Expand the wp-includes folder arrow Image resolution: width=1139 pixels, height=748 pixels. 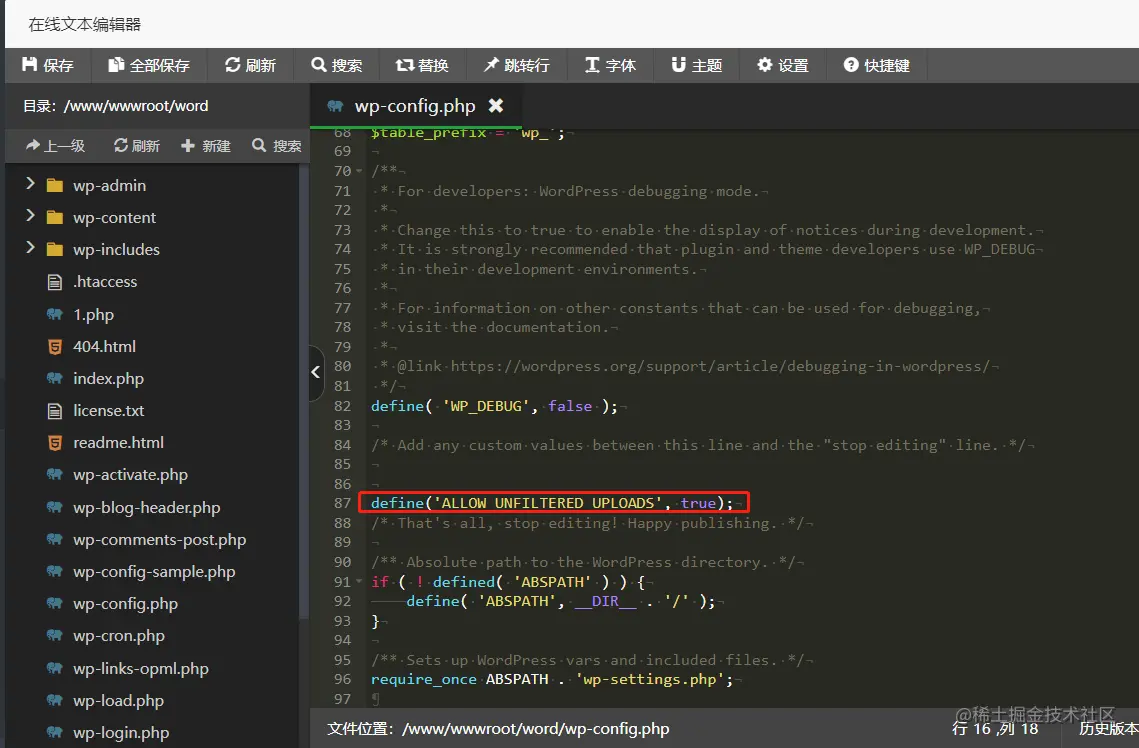click(30, 248)
